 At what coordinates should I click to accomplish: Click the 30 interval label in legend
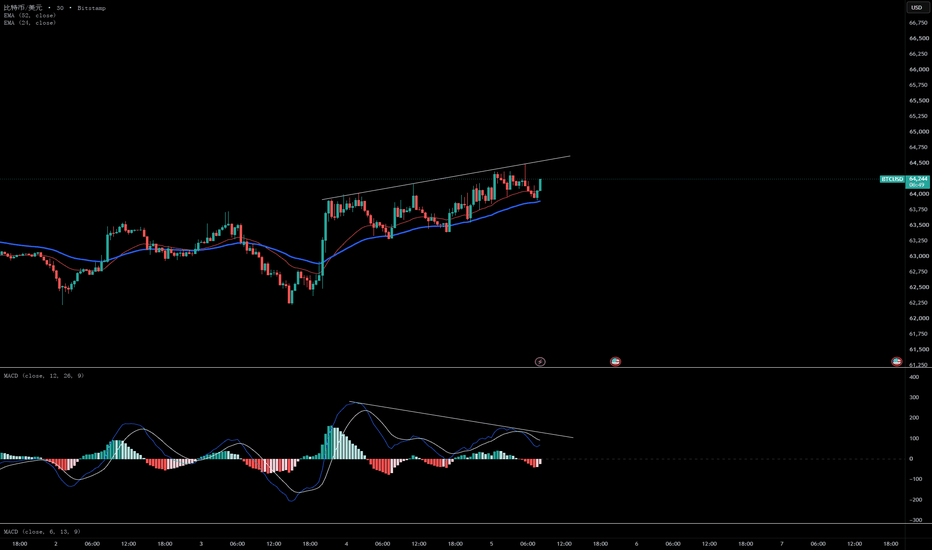point(60,8)
